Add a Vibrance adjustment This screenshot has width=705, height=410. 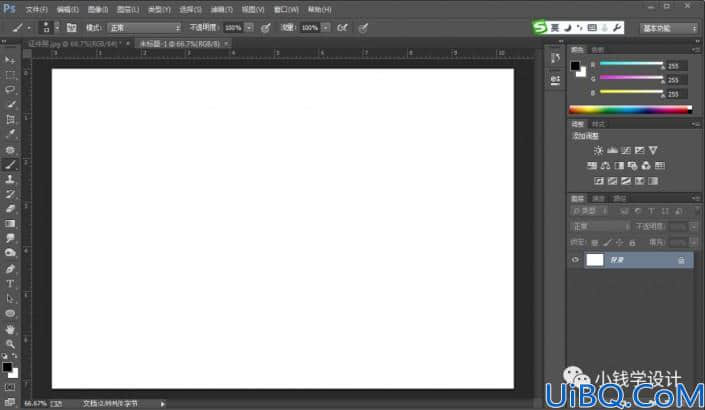tap(653, 150)
